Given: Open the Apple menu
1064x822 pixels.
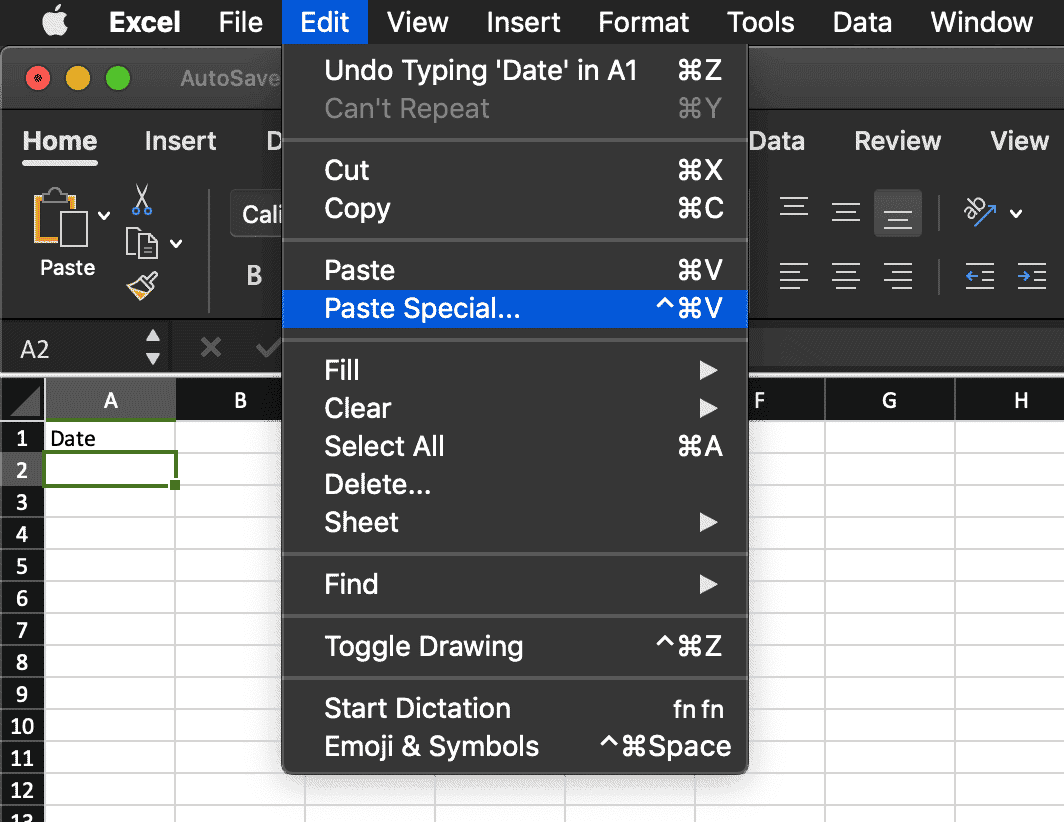Looking at the screenshot, I should click(55, 22).
